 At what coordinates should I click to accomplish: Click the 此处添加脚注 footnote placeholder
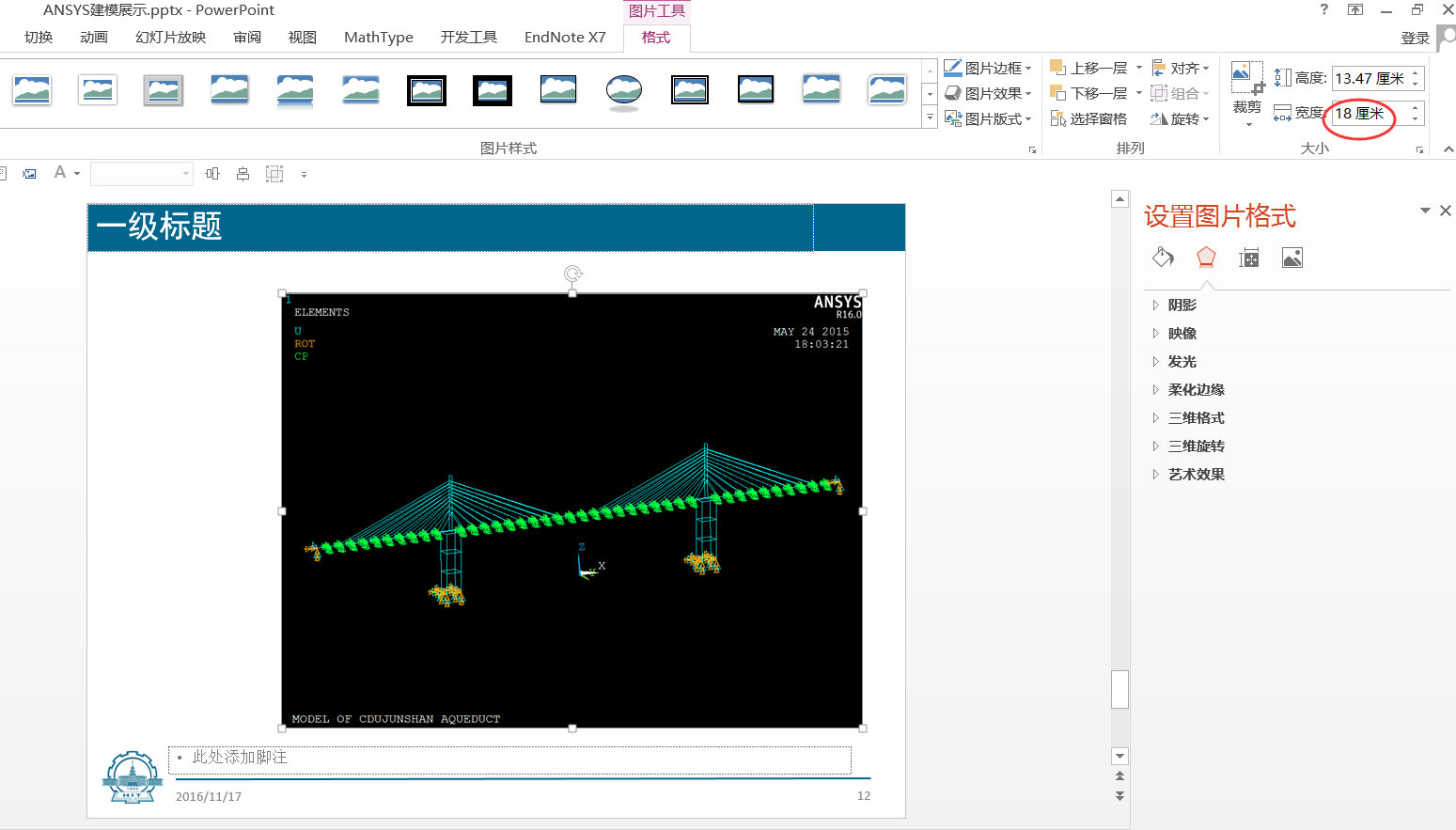509,760
